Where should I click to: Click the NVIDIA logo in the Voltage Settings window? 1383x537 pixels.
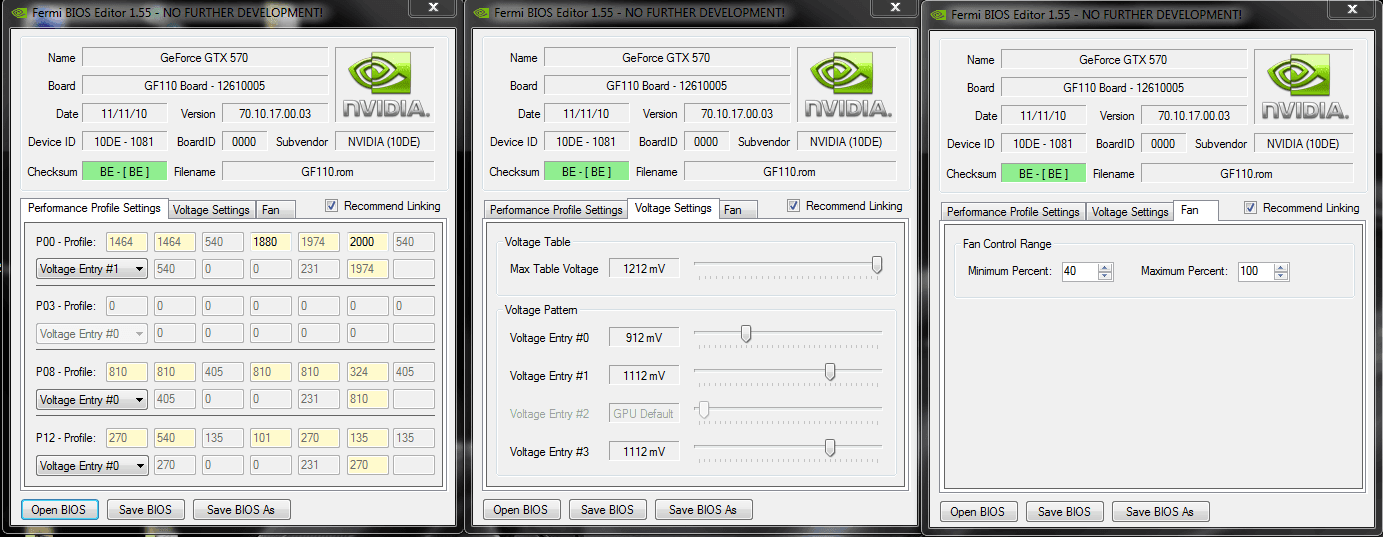click(847, 85)
